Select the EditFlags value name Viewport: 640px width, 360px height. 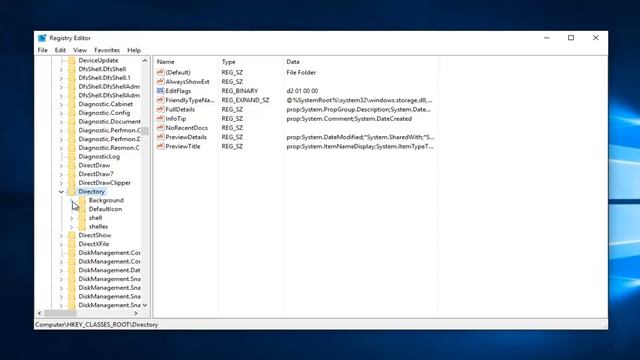click(178, 91)
